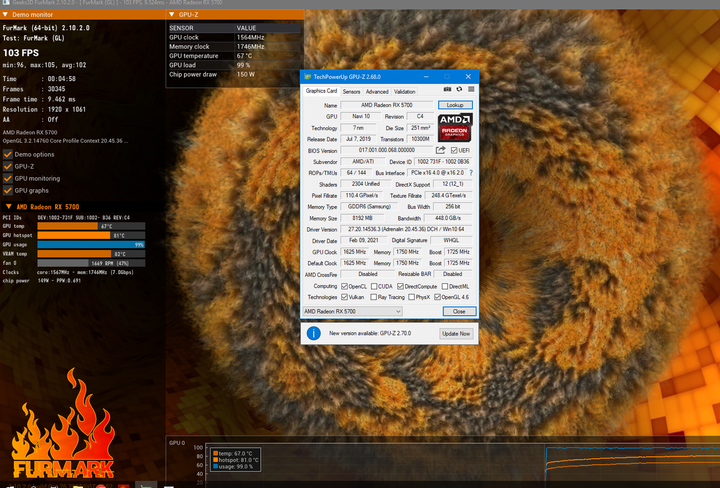
Task: Open the AMD Radeon RX 5700 GPU dropdown
Action: 352,311
